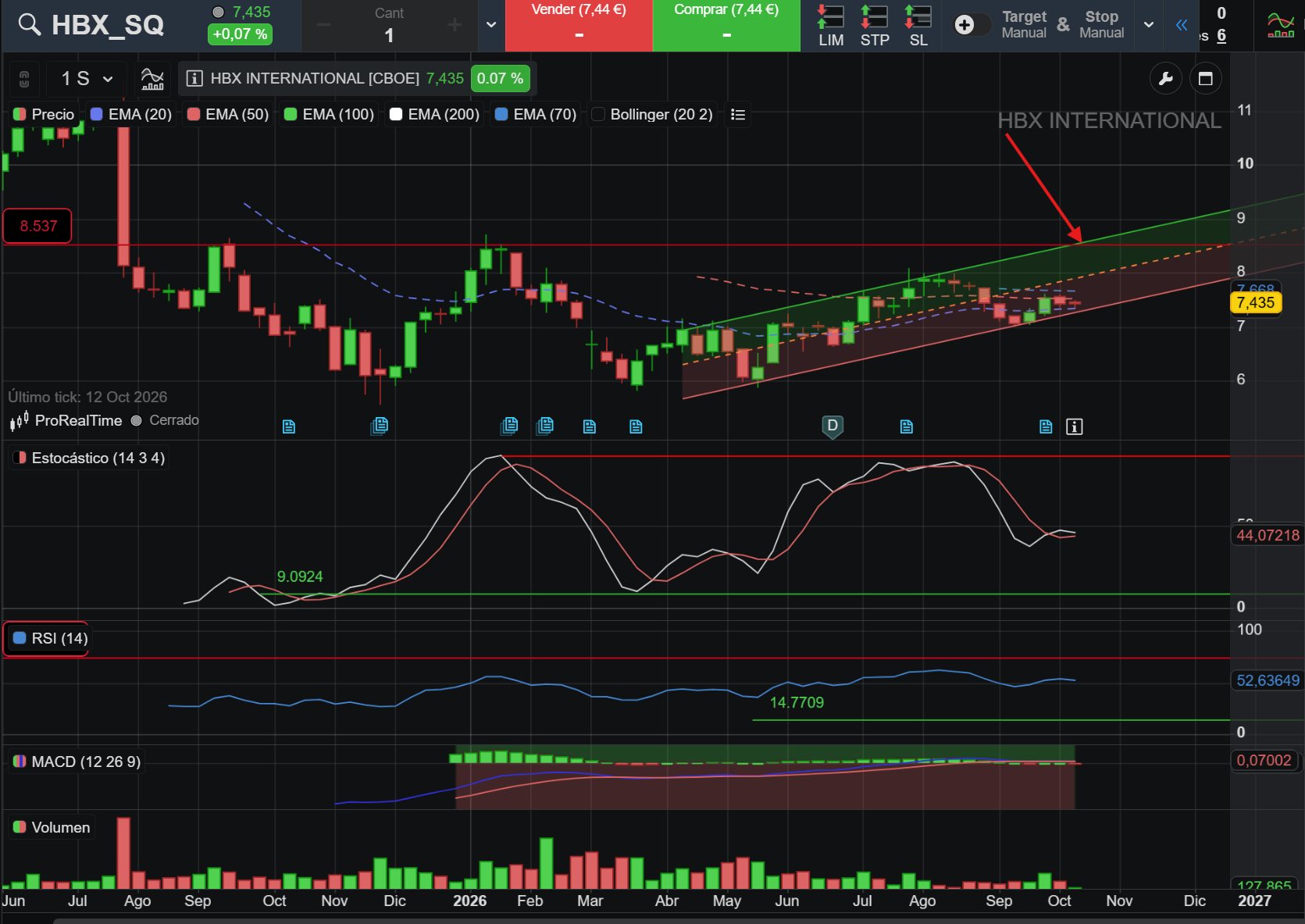Decrease quantity with the minus button
1305x924 pixels.
[323, 26]
